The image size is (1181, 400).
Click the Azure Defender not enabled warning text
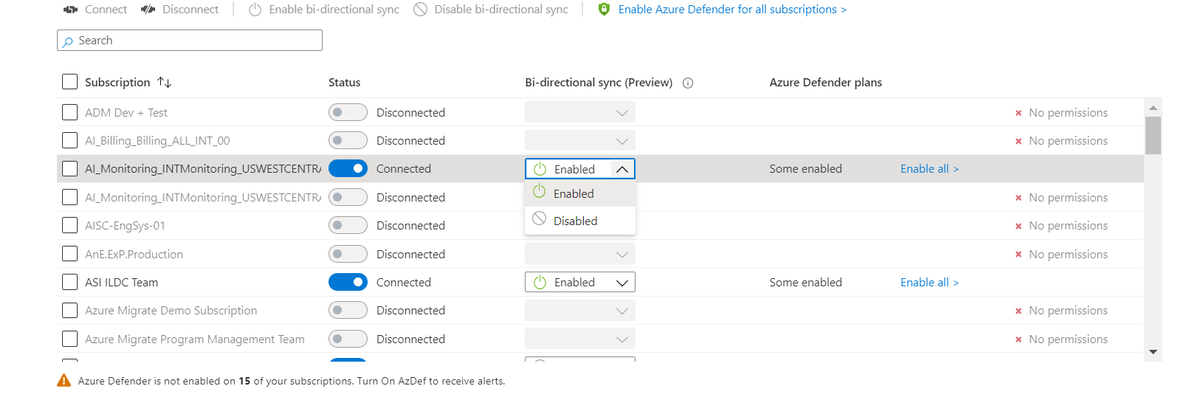tap(291, 381)
